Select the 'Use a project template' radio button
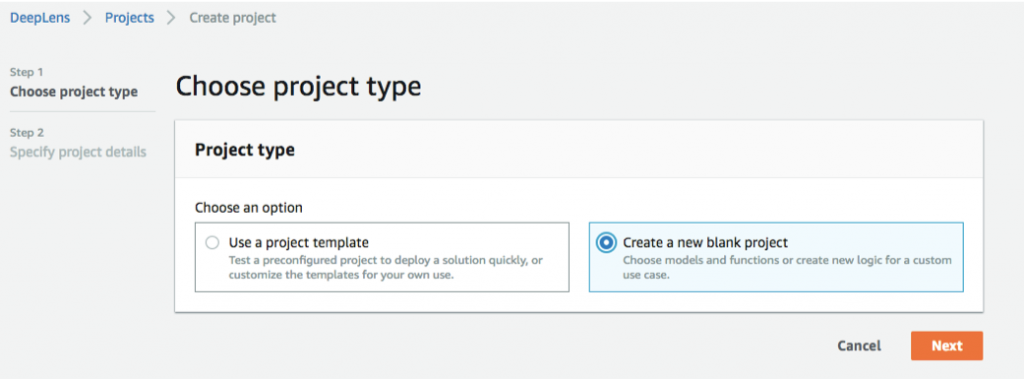Image resolution: width=1024 pixels, height=379 pixels. pyautogui.click(x=212, y=243)
